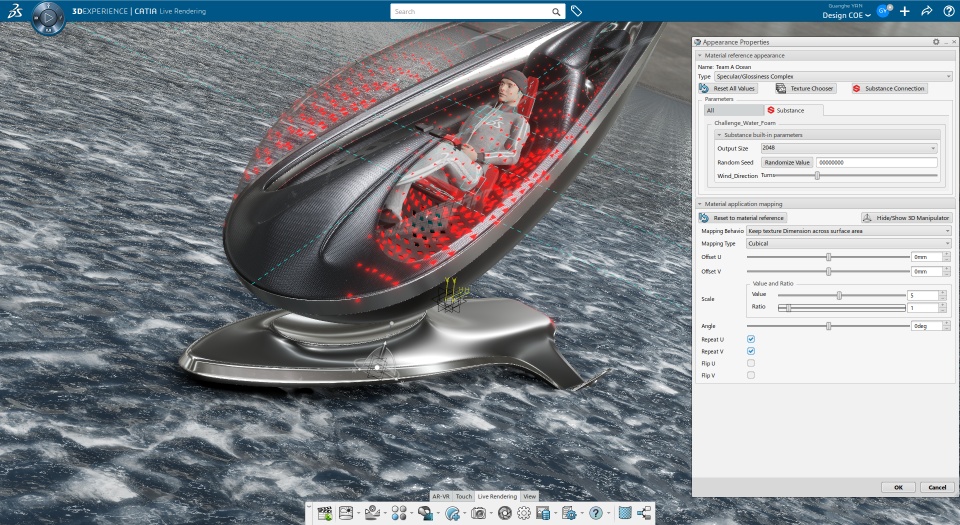Select the All parameters tab
Image resolution: width=960 pixels, height=525 pixels.
734,110
